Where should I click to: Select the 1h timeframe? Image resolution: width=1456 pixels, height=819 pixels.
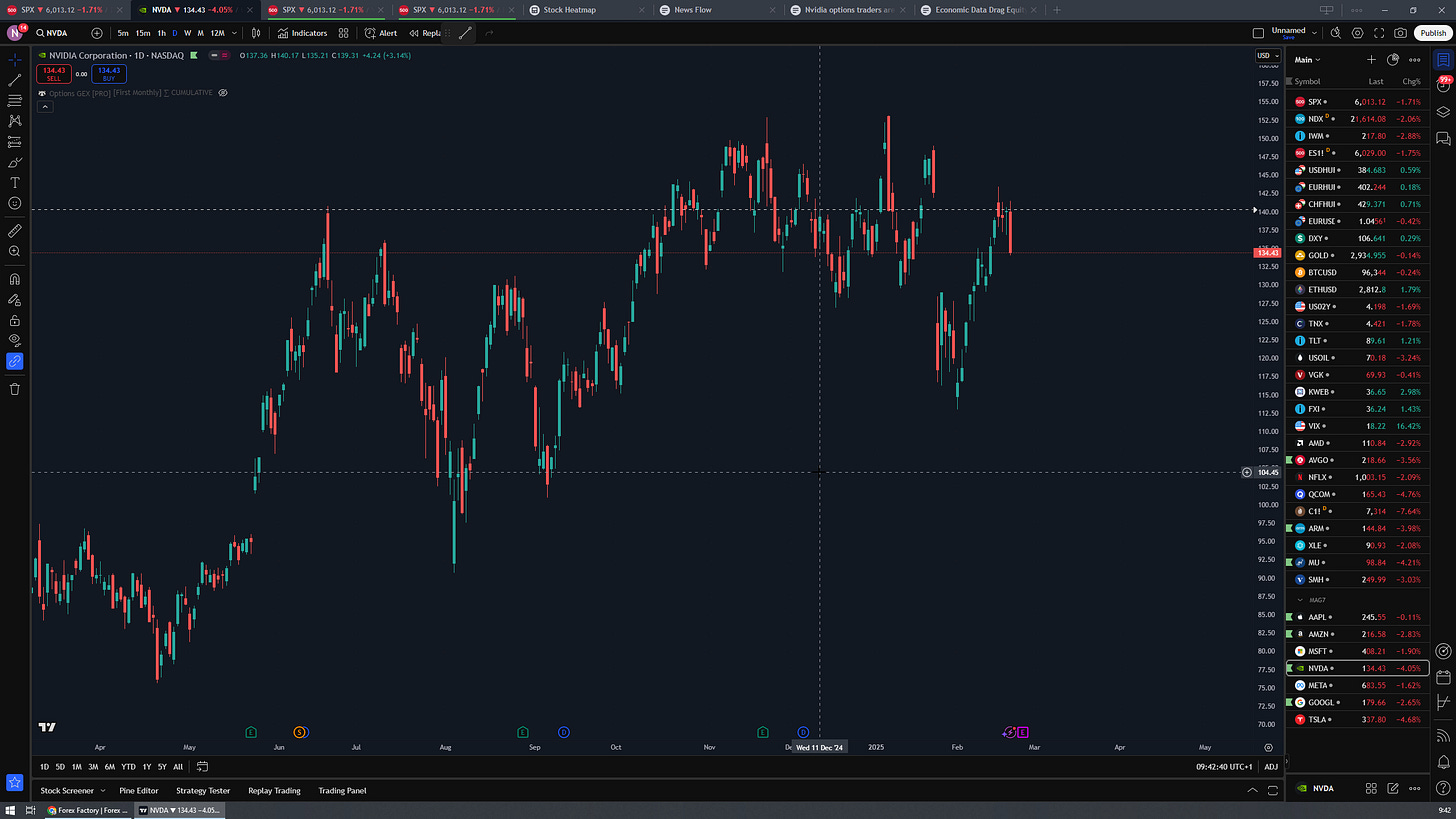162,33
